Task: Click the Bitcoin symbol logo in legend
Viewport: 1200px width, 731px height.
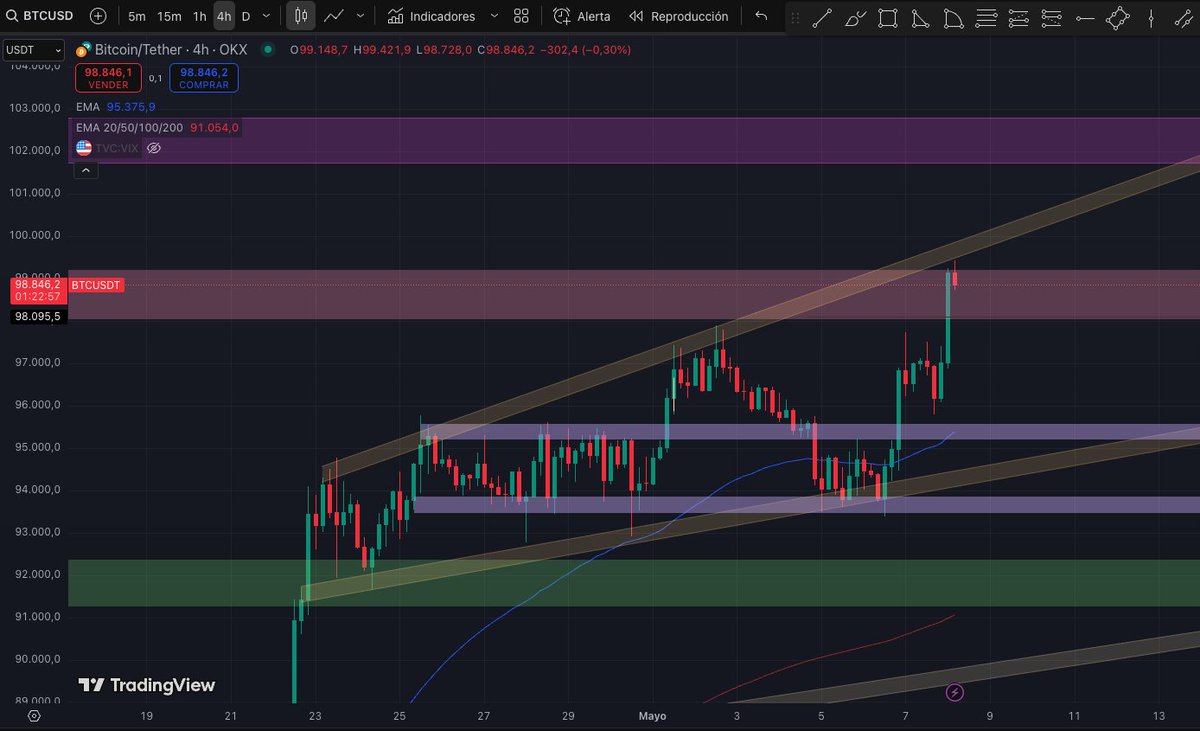Action: click(x=84, y=49)
